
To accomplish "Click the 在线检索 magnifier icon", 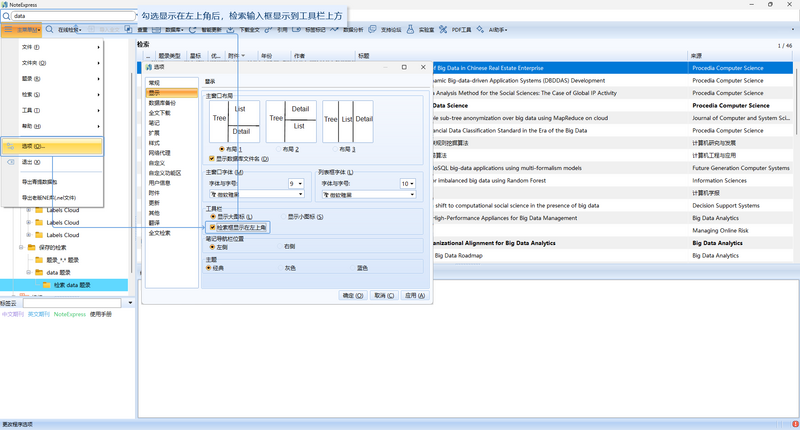I will tap(49, 30).
